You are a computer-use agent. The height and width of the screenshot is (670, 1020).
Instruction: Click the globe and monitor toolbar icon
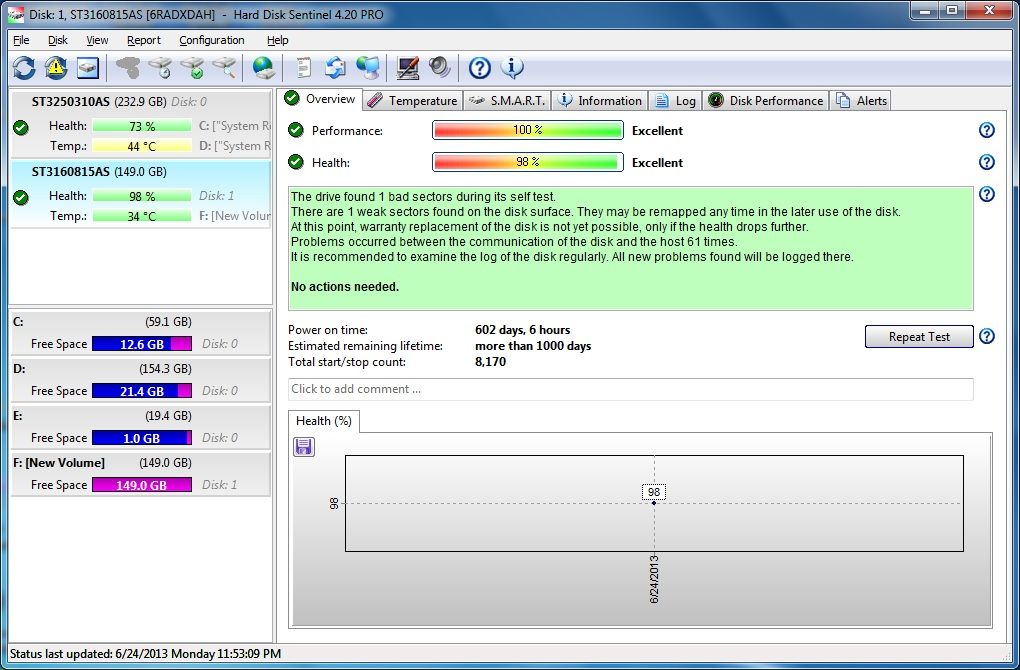point(368,68)
